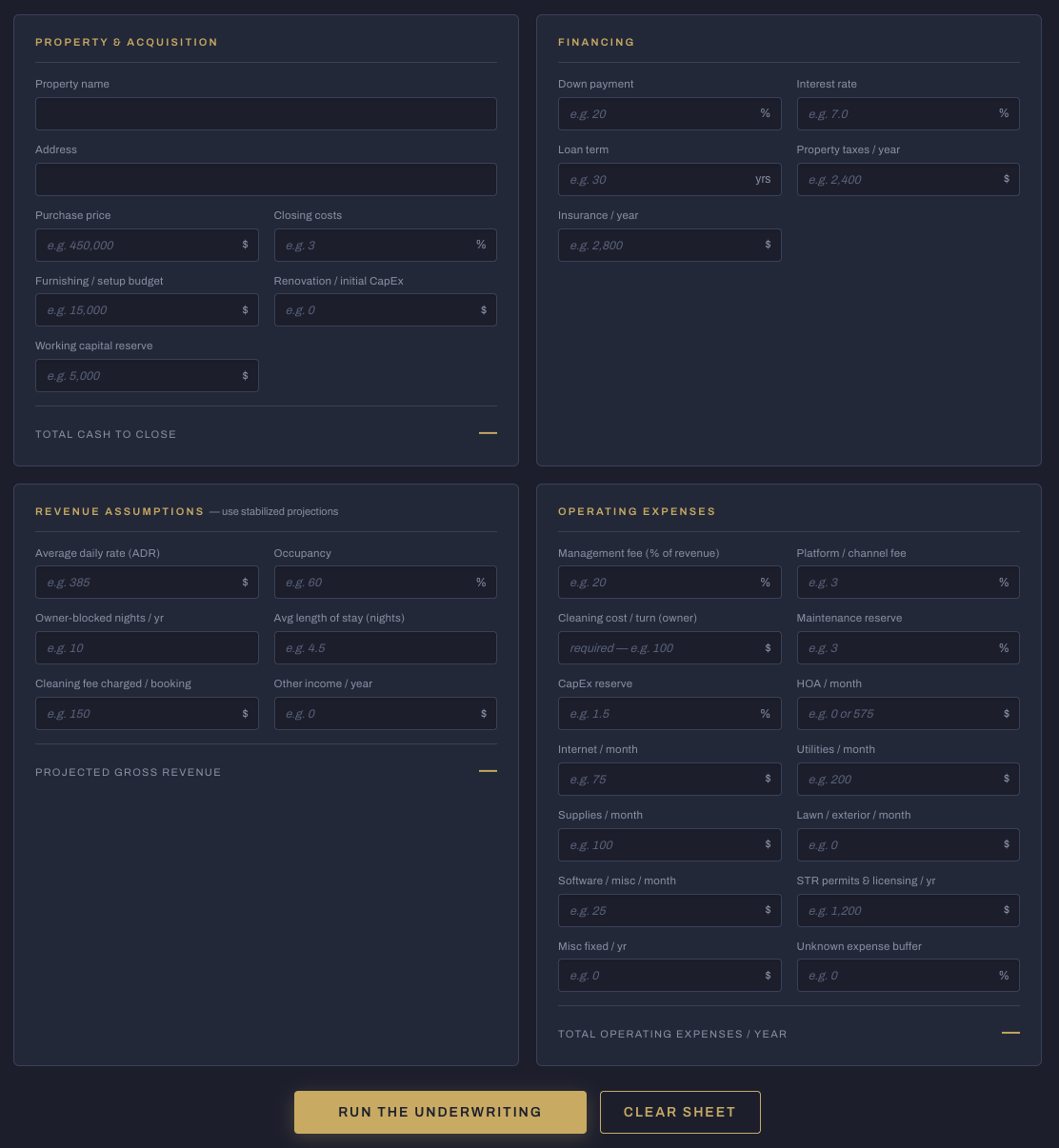Click the Unknown expense buffer field
This screenshot has height=1148, width=1059.
click(x=908, y=976)
